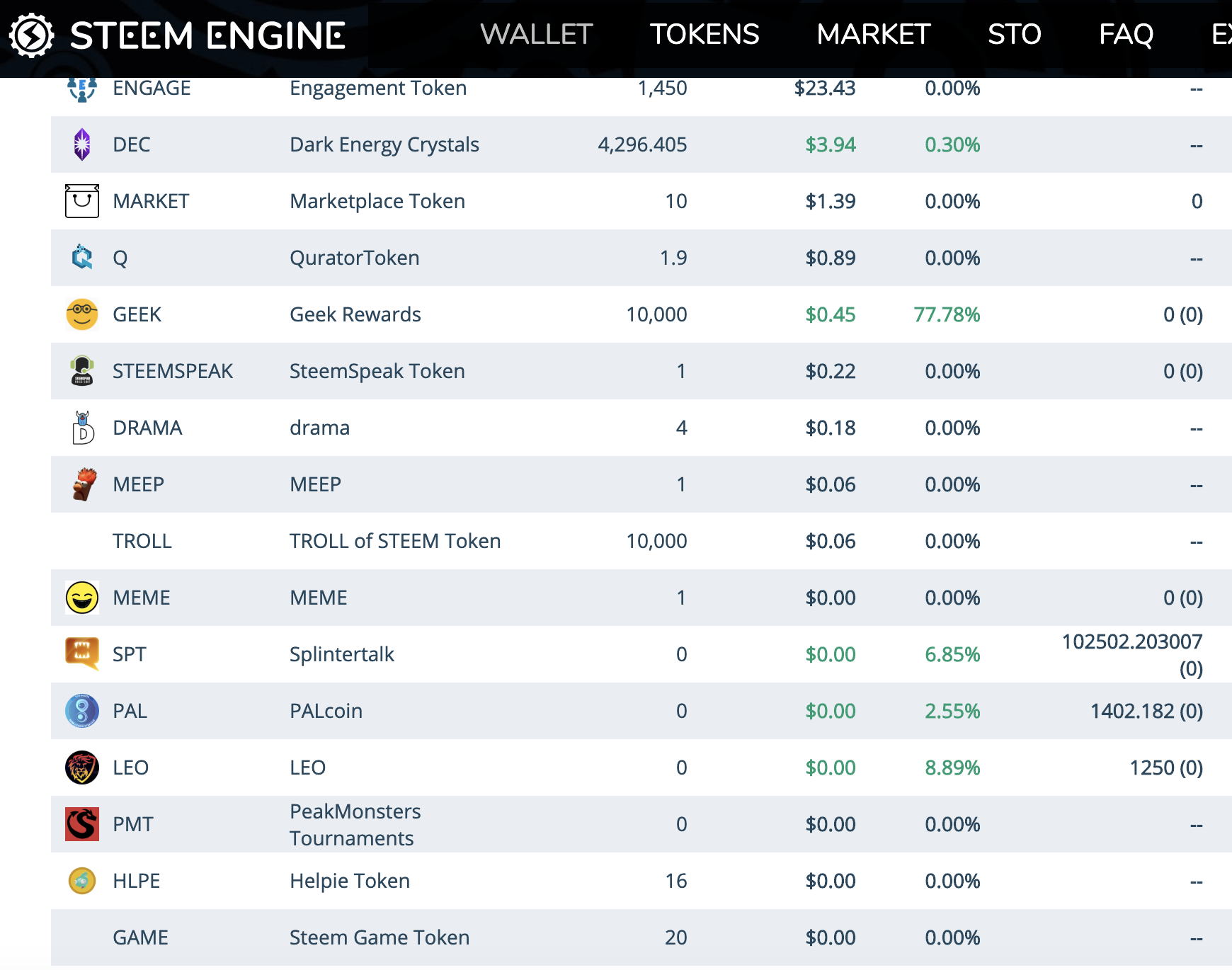
Task: Click the $23.43 ENGAGE value
Action: click(x=825, y=88)
